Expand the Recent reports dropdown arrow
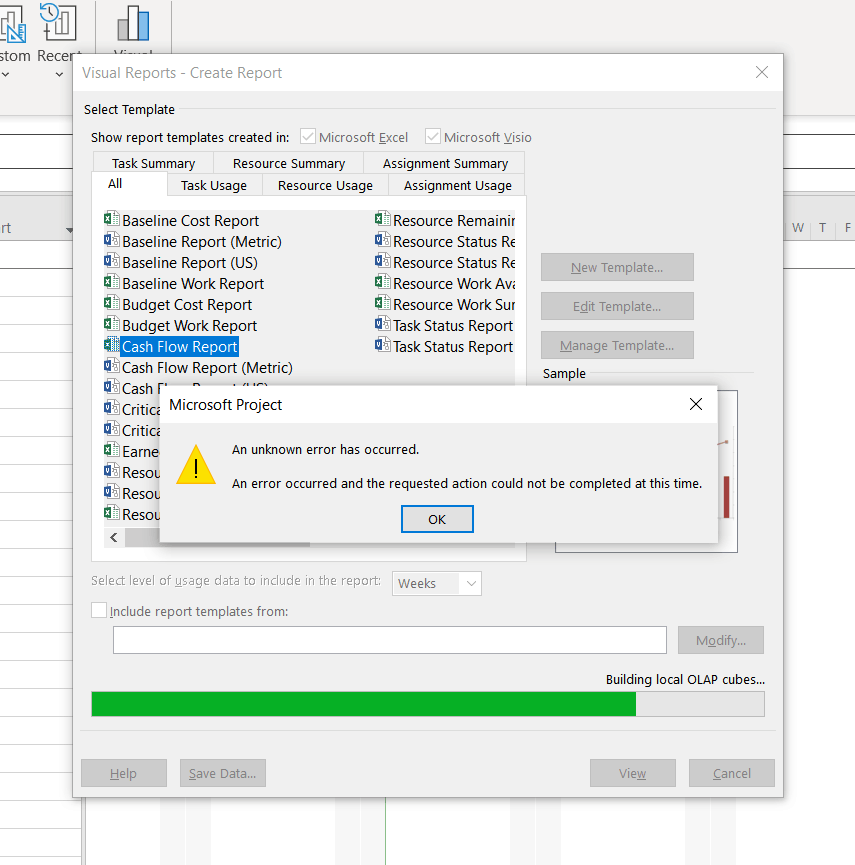Viewport: 855px width, 865px height. coord(59,74)
